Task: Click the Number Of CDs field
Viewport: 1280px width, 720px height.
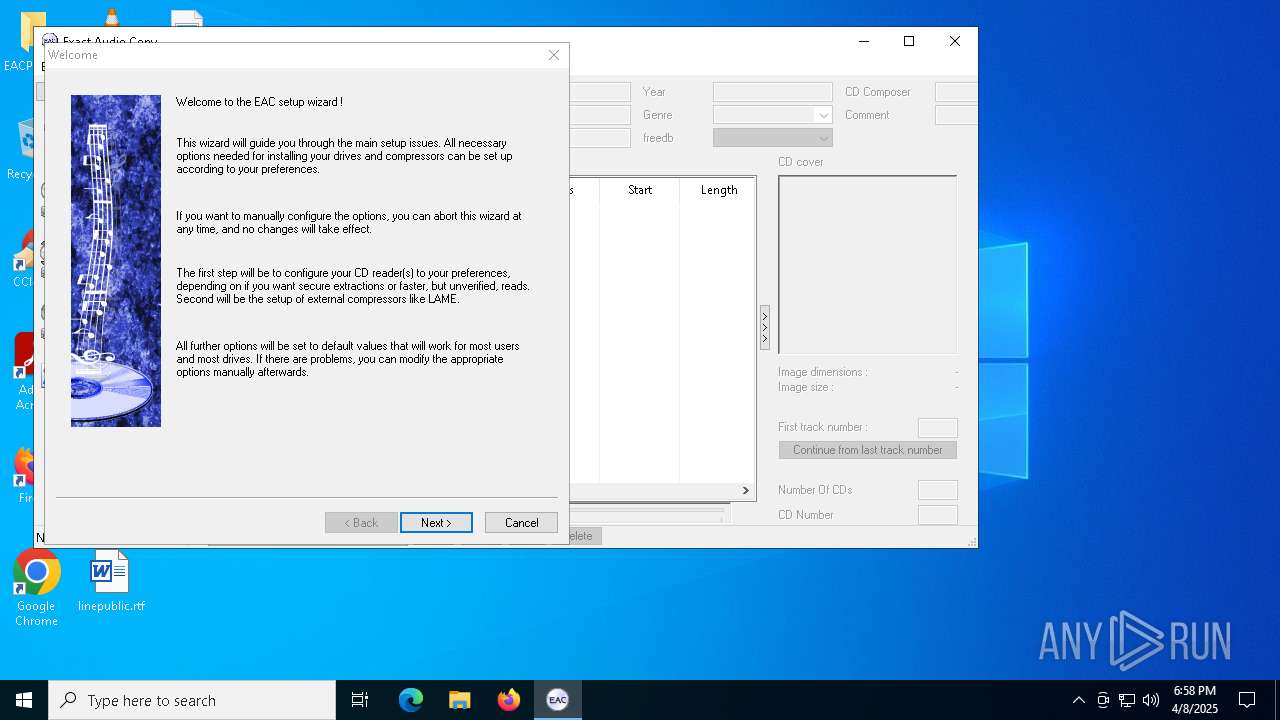Action: click(937, 490)
